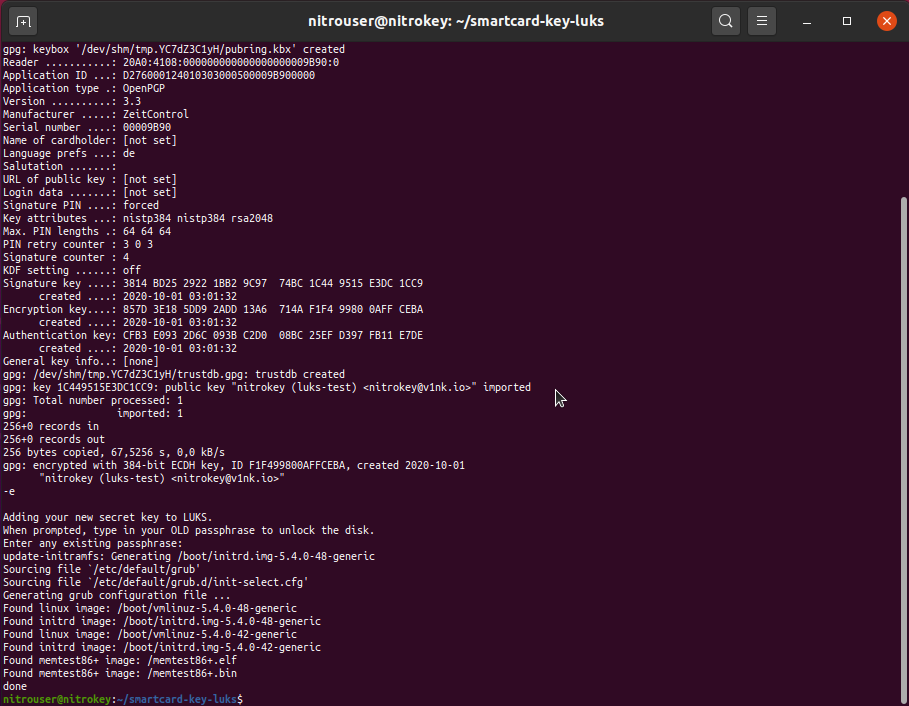
Task: Minimize the terminal window
Action: pos(808,20)
